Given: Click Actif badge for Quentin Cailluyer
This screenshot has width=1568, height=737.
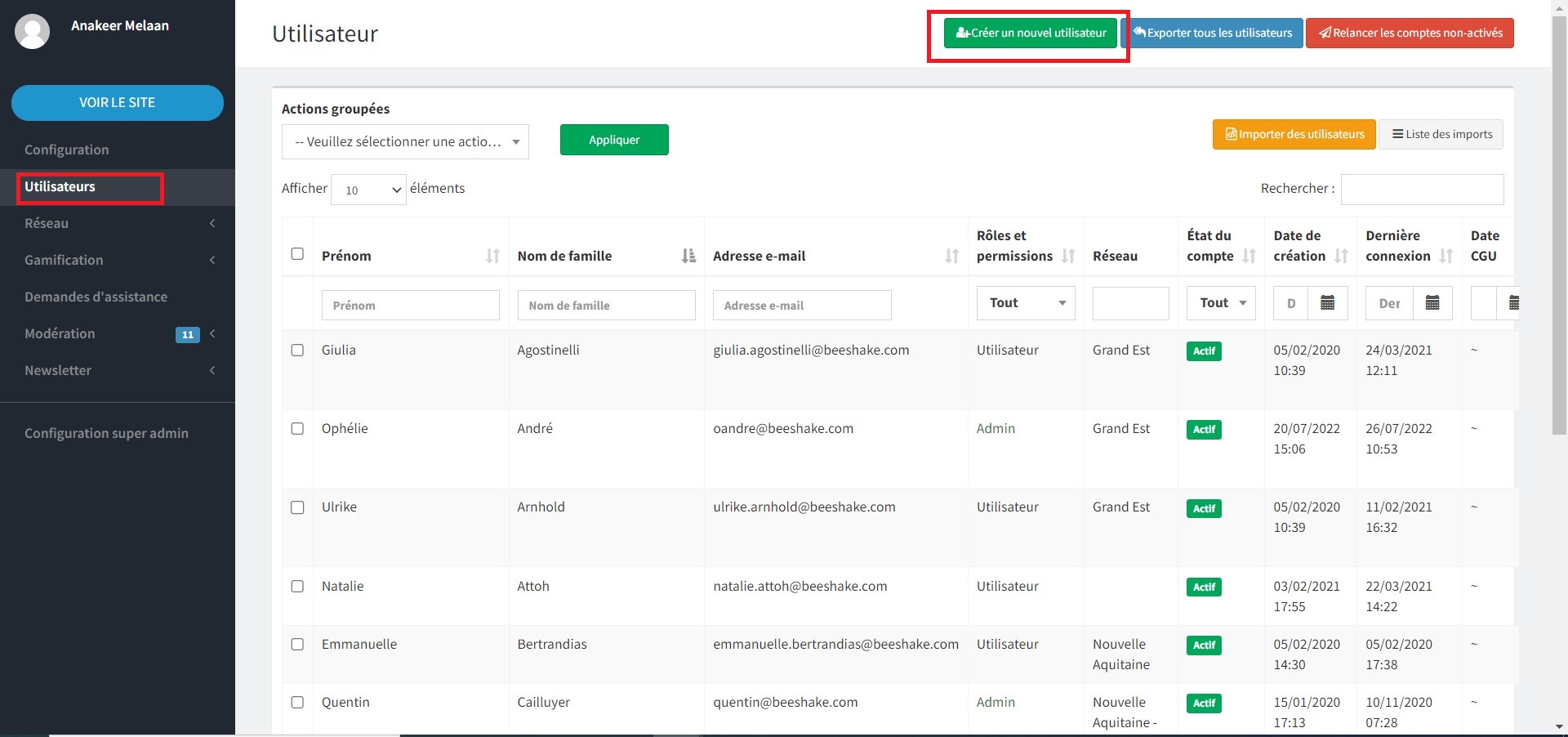Looking at the screenshot, I should click(x=1204, y=703).
